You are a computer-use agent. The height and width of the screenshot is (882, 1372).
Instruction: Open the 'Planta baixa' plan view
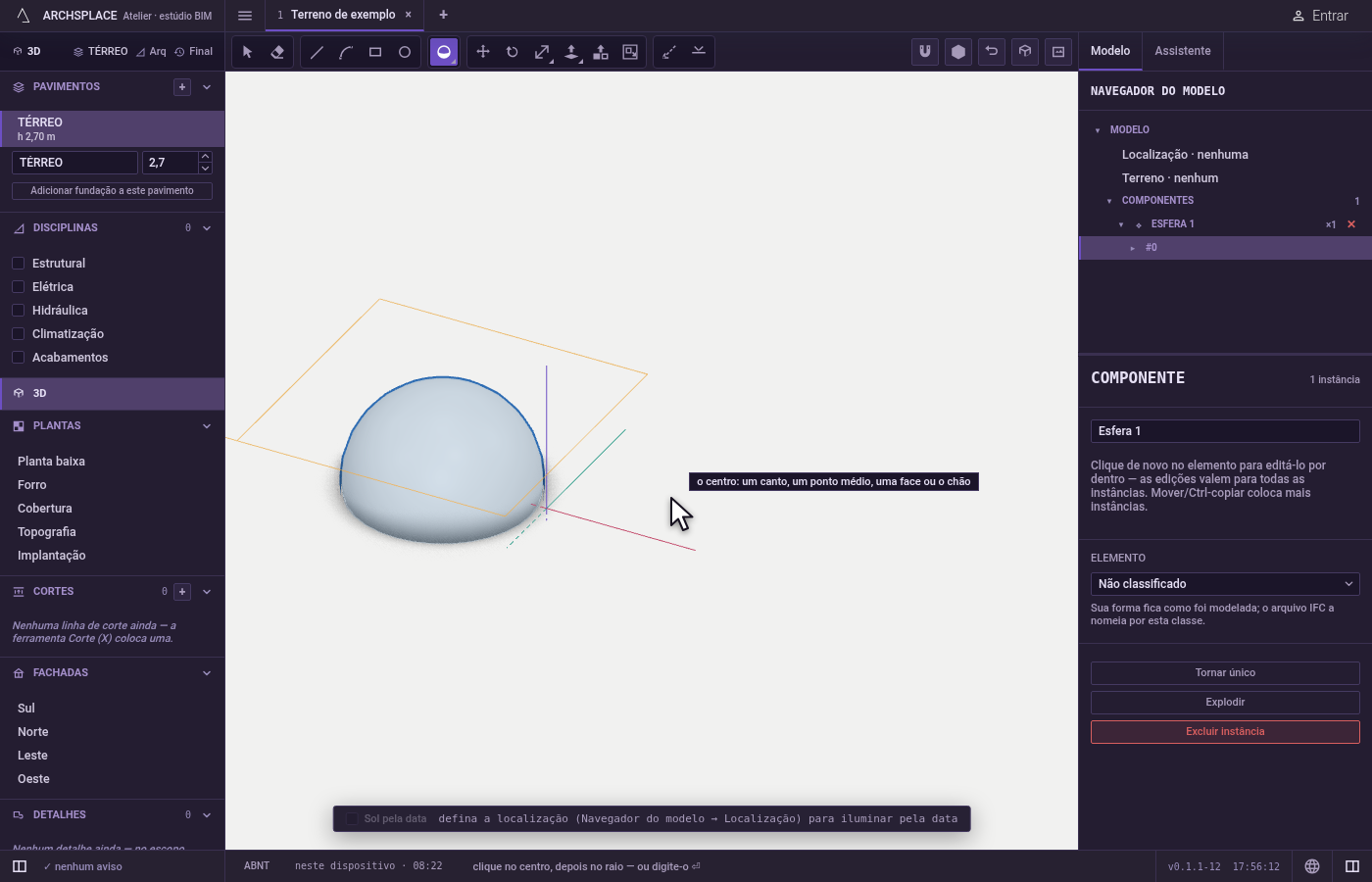[51, 462]
